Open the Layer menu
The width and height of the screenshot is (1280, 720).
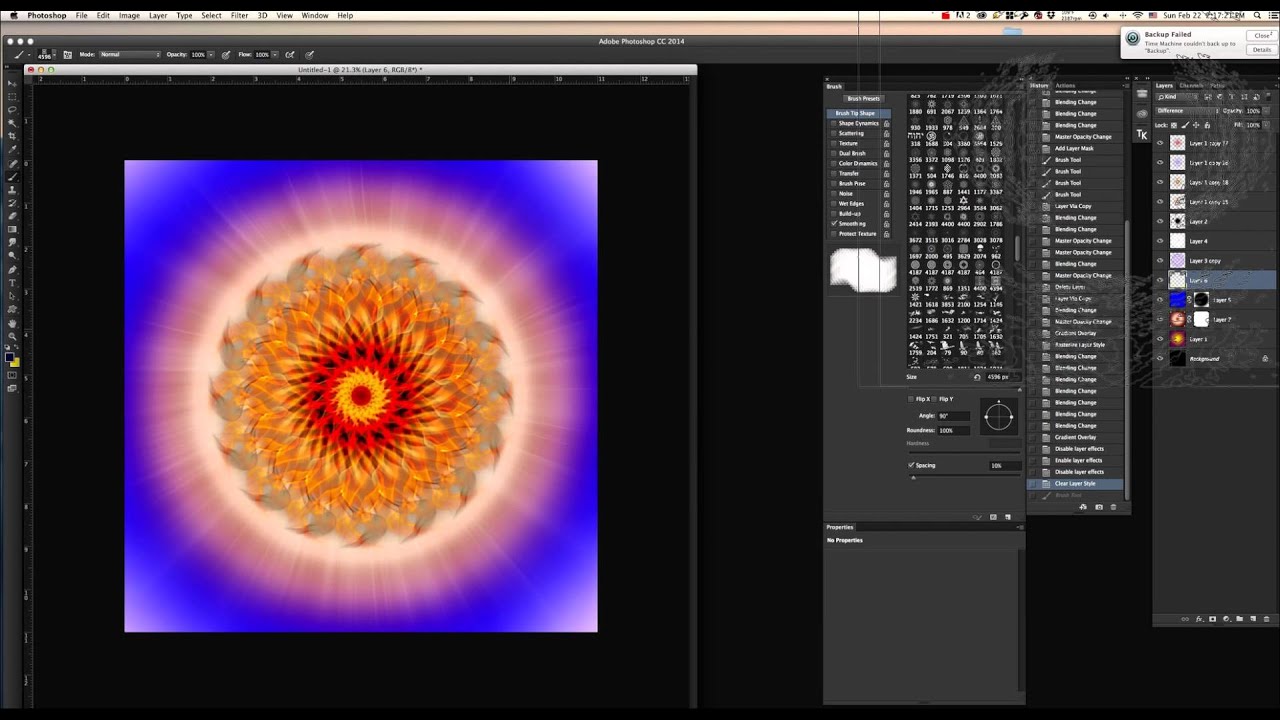point(158,15)
